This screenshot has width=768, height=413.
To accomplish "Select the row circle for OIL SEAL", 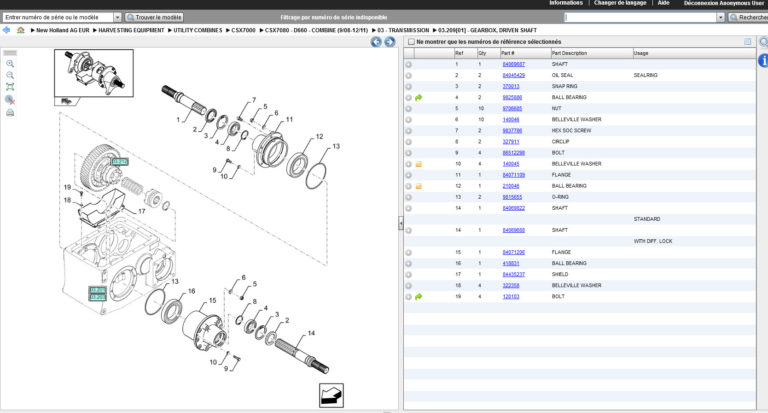I will [408, 75].
